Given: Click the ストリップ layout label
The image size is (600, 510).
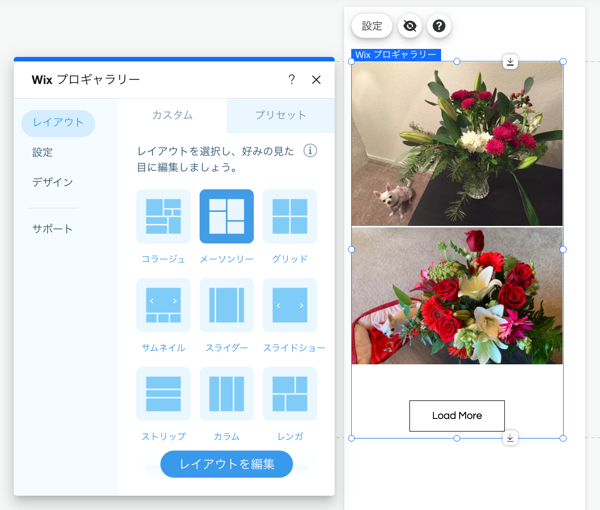Looking at the screenshot, I should (x=163, y=437).
